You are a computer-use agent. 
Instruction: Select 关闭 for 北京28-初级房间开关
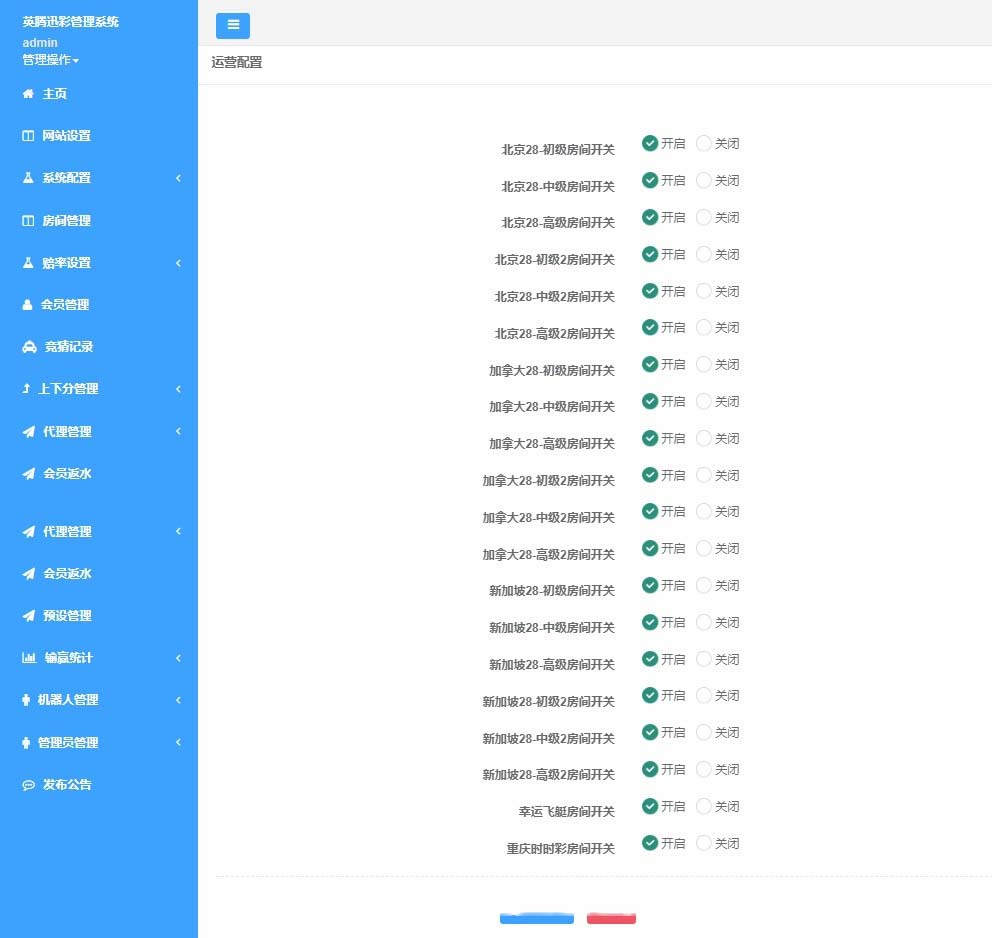coord(704,144)
